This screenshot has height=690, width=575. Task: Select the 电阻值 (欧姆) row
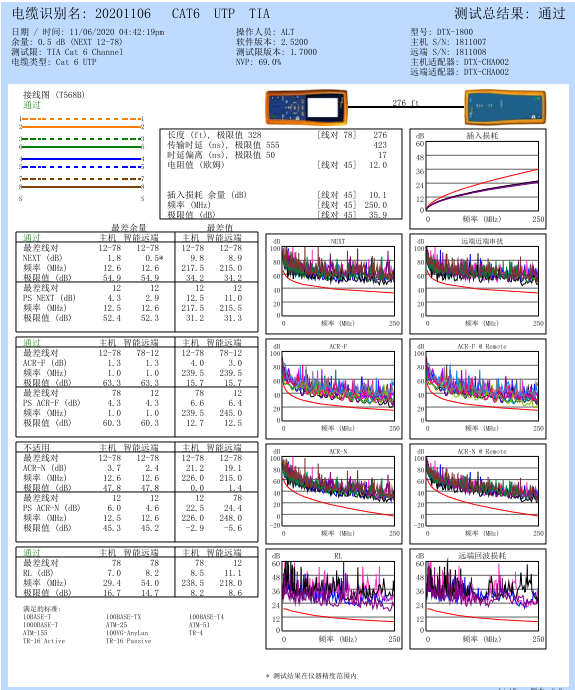point(277,165)
